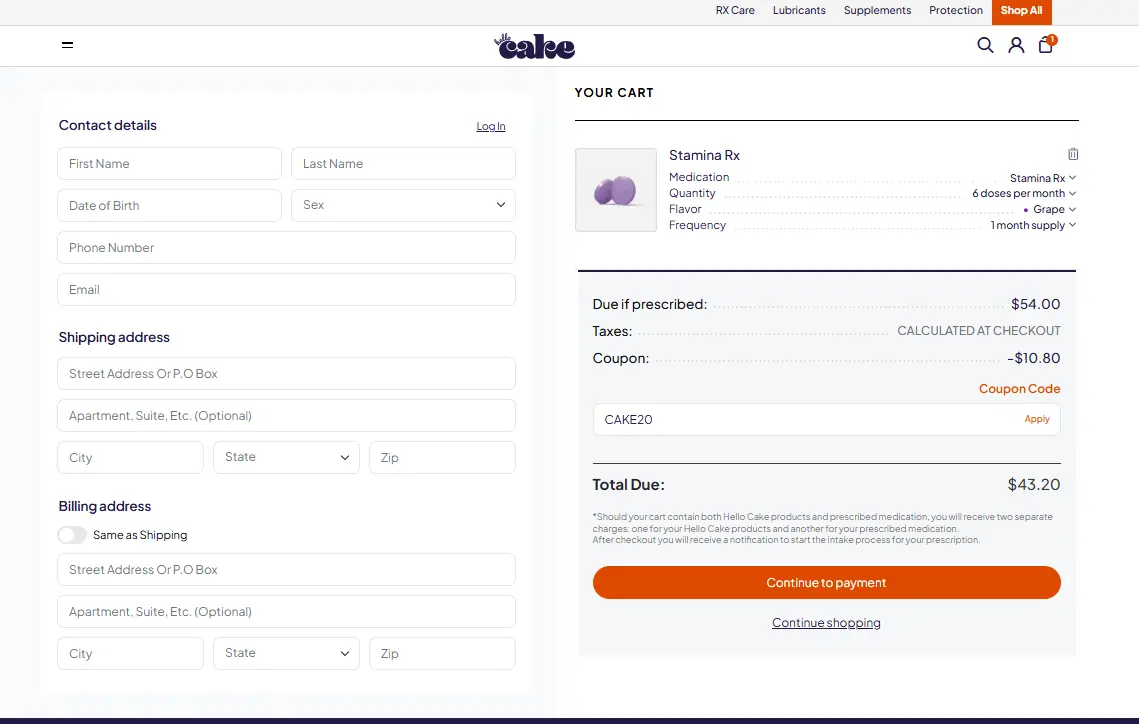Change the Grape flavor selection
1139x724 pixels.
(1049, 209)
